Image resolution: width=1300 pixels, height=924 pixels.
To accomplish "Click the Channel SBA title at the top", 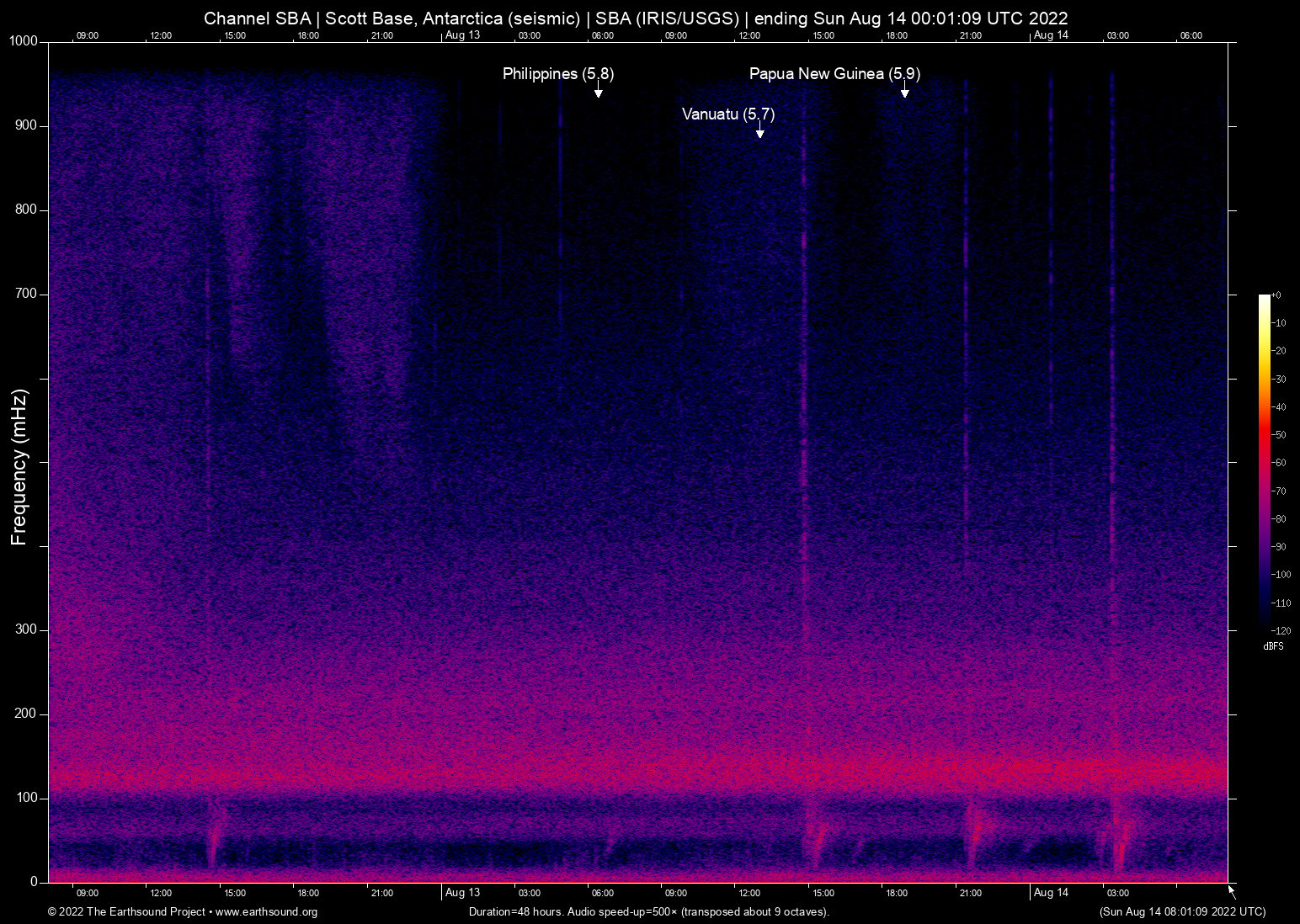I will pos(636,18).
